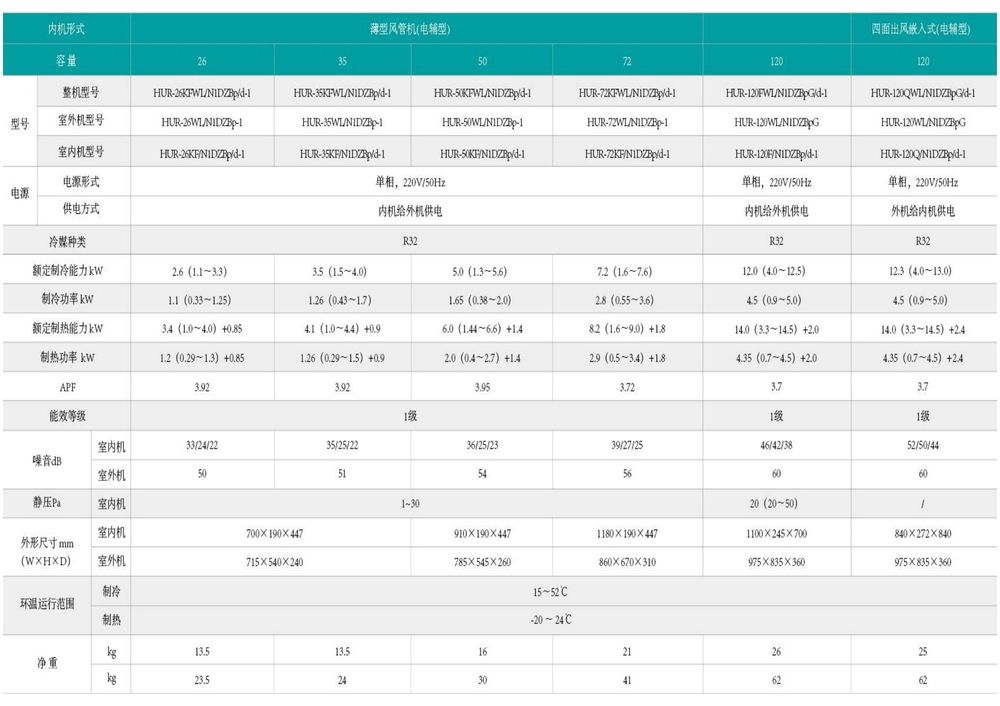The width and height of the screenshot is (1000, 706).
Task: Select cooling capacity 2.6 (1.1~3.3)
Action: pos(199,272)
